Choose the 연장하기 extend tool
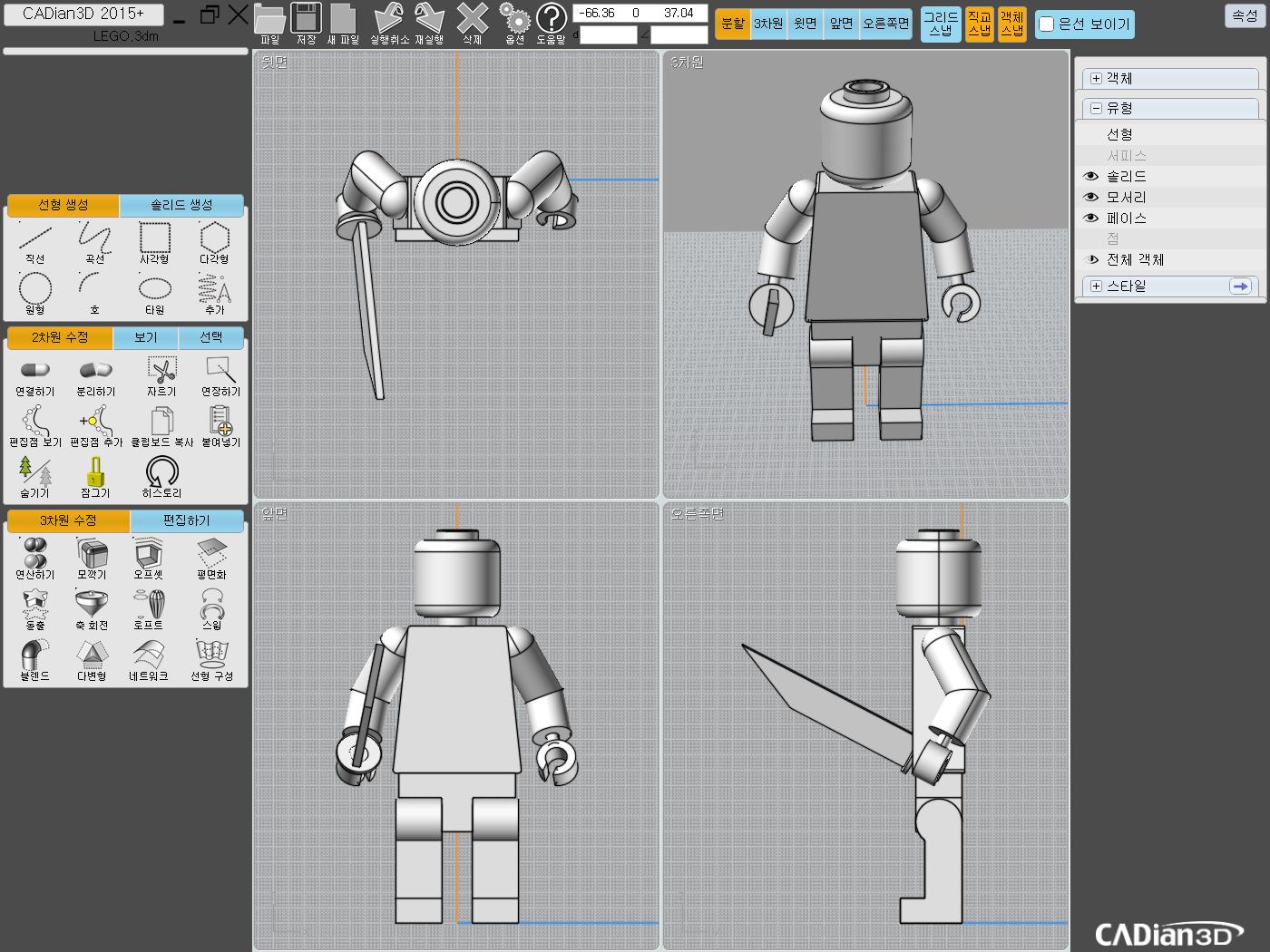Viewport: 1270px width, 952px height. 220,374
